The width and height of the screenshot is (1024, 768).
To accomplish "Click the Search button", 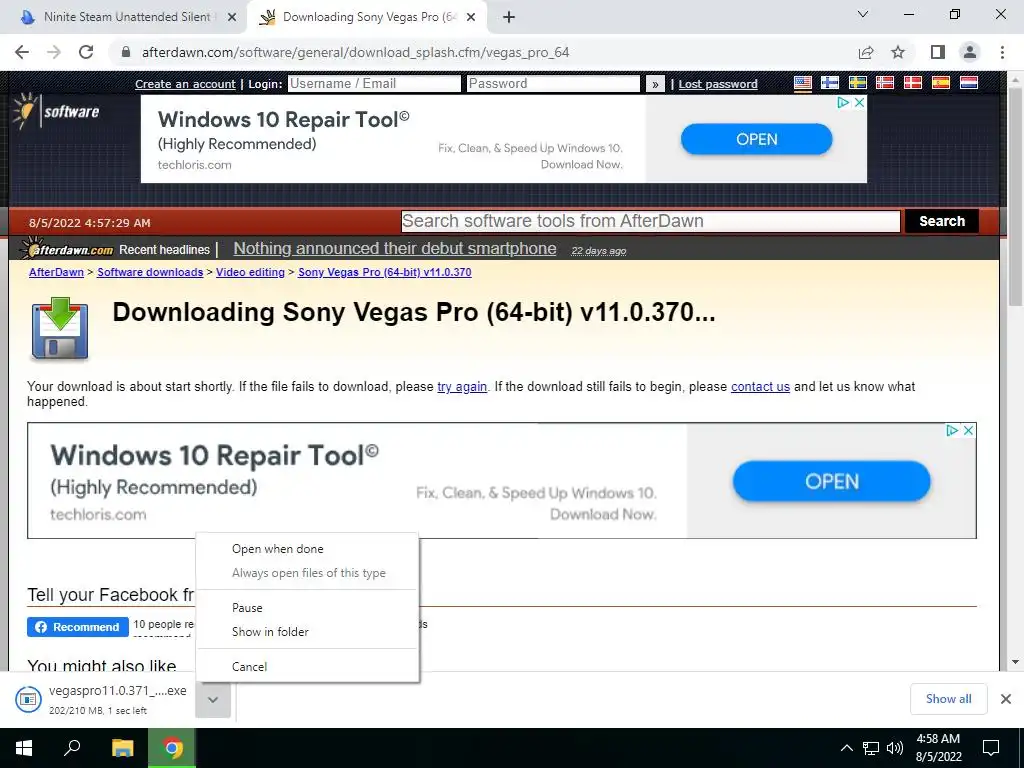I will coord(942,221).
